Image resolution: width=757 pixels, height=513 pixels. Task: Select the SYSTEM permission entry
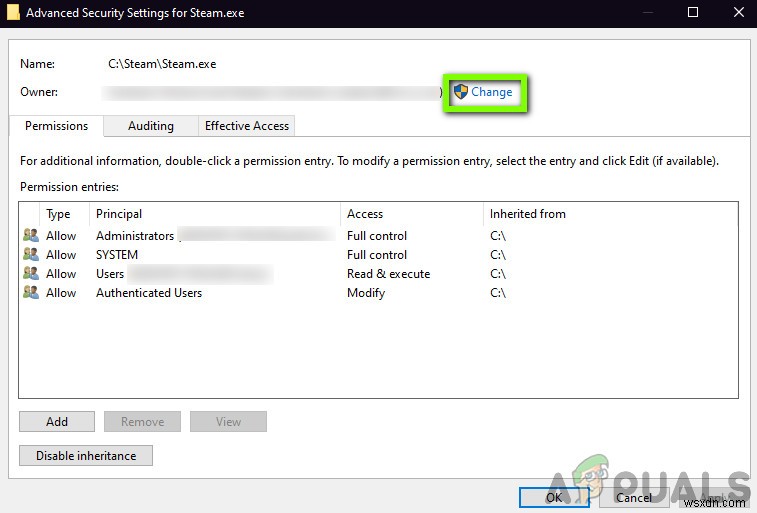(378, 255)
